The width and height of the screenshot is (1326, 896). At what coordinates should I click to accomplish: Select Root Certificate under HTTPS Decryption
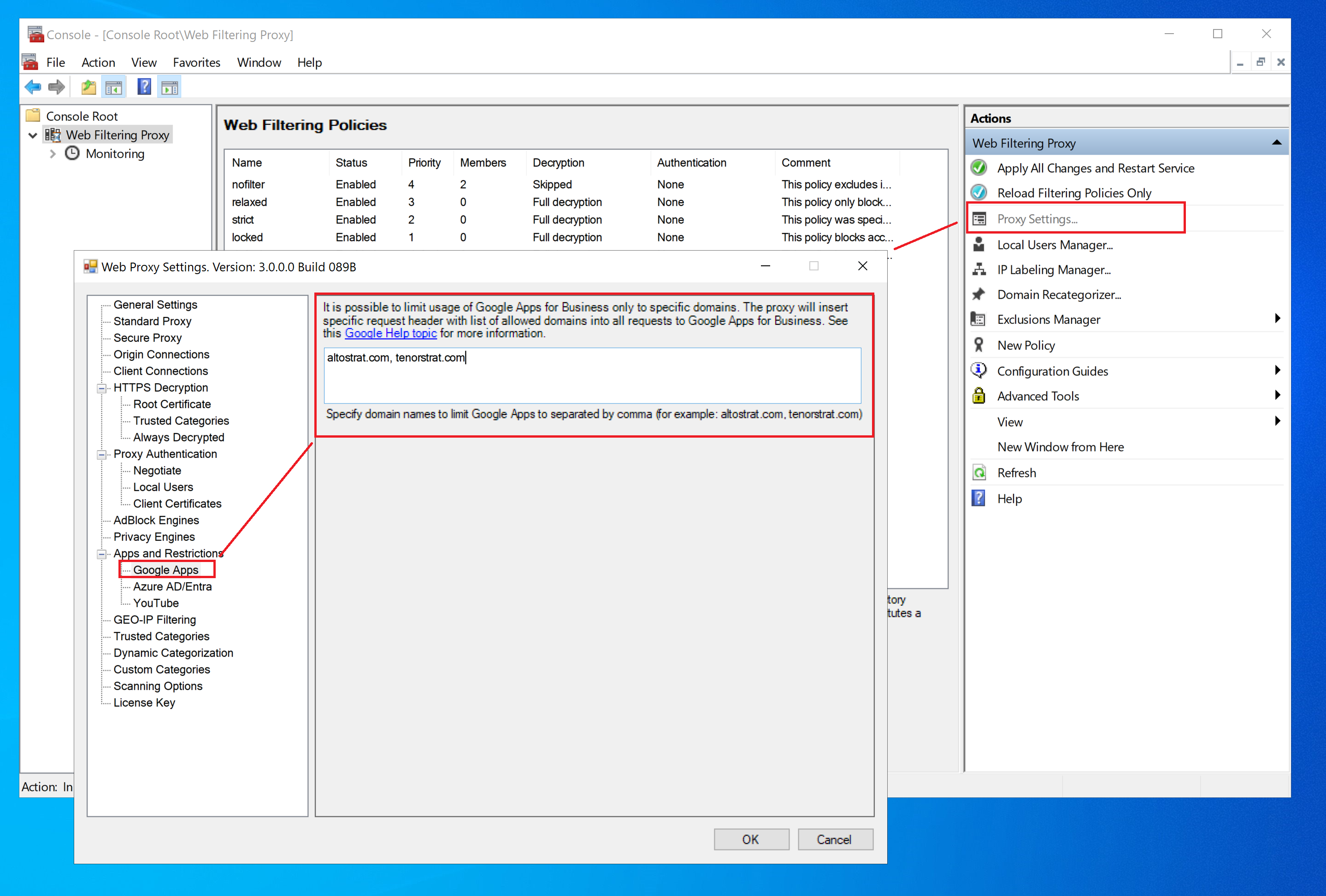coord(172,404)
